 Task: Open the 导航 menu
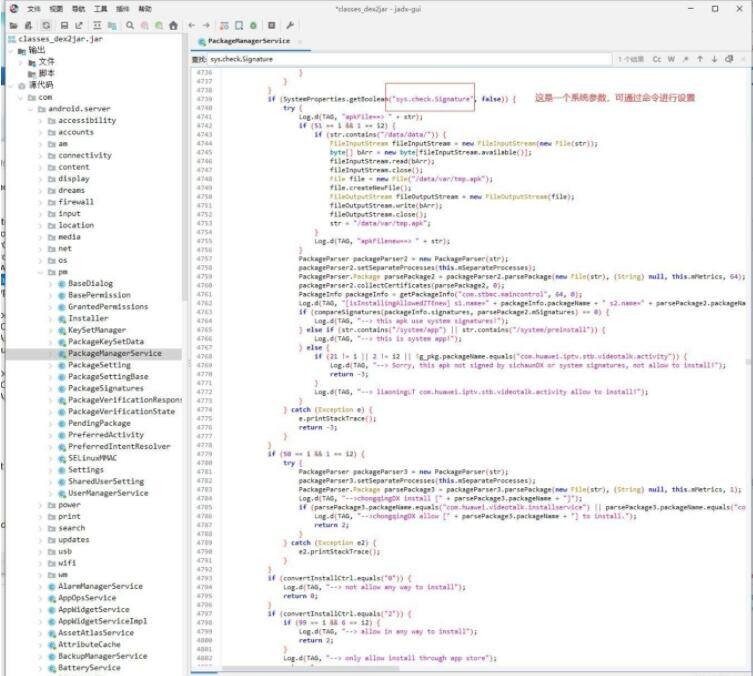tap(78, 9)
